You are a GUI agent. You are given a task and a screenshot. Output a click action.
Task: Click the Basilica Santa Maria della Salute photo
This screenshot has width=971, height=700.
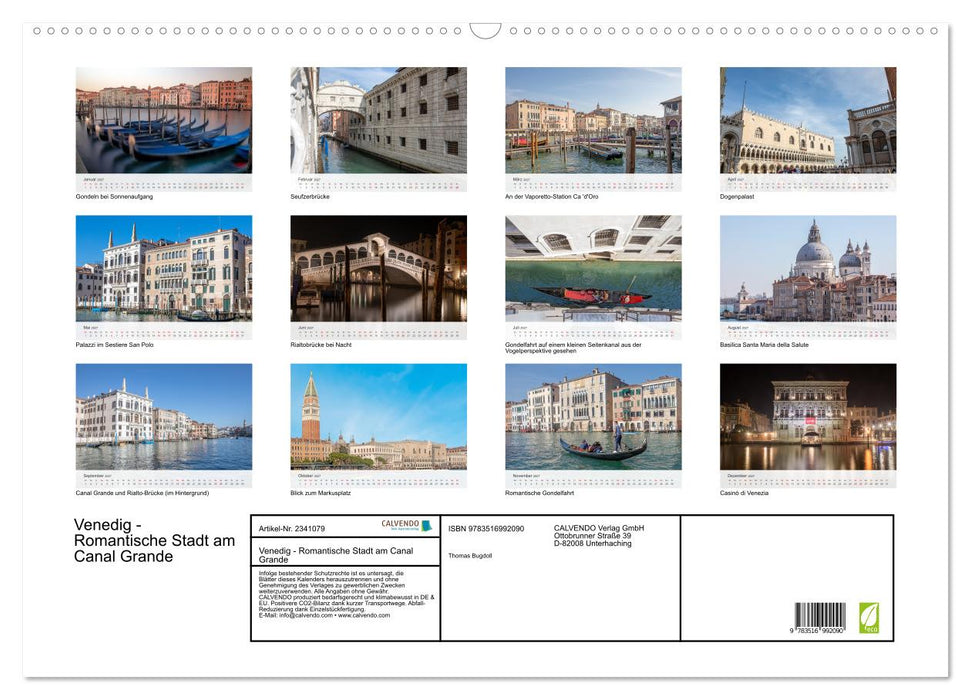coord(808,268)
